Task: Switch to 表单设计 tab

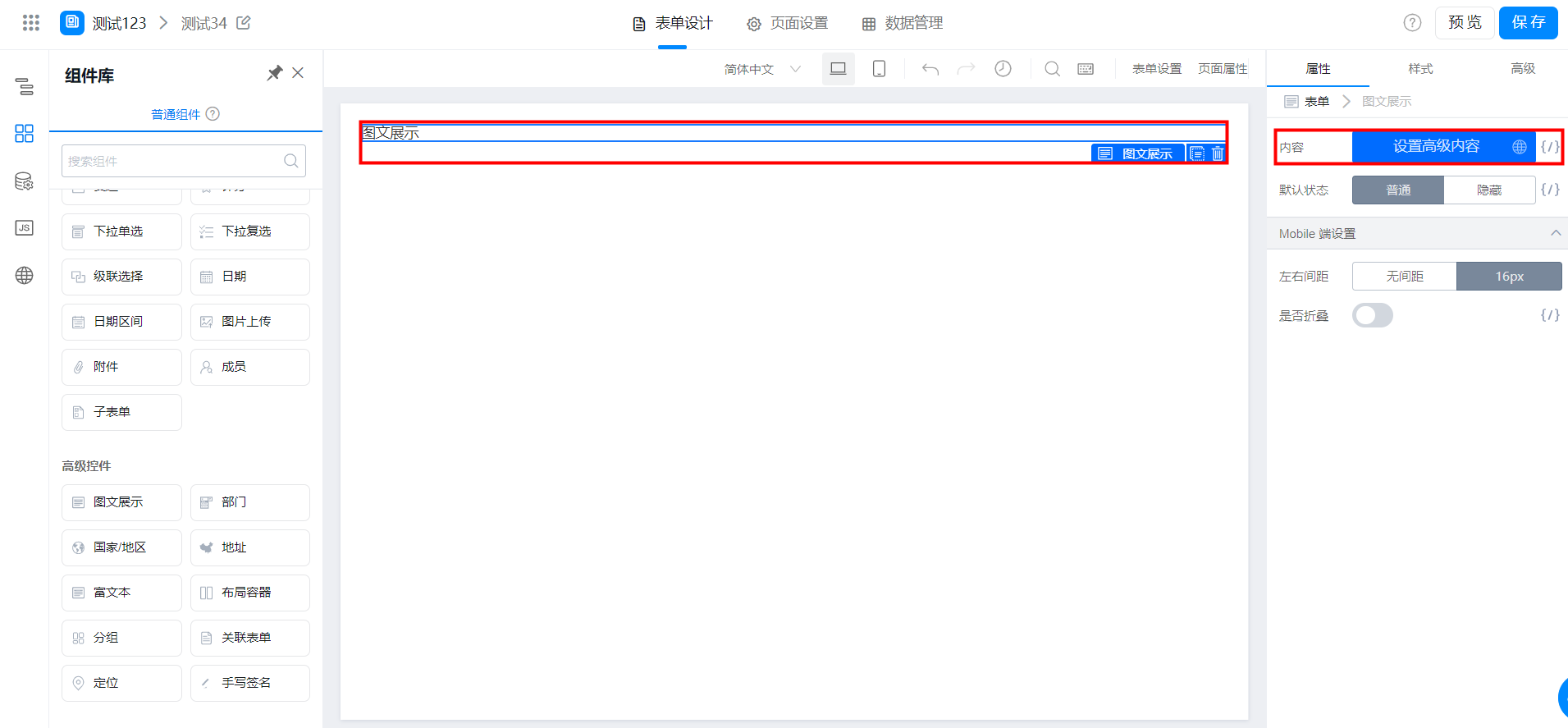Action: pos(672,24)
